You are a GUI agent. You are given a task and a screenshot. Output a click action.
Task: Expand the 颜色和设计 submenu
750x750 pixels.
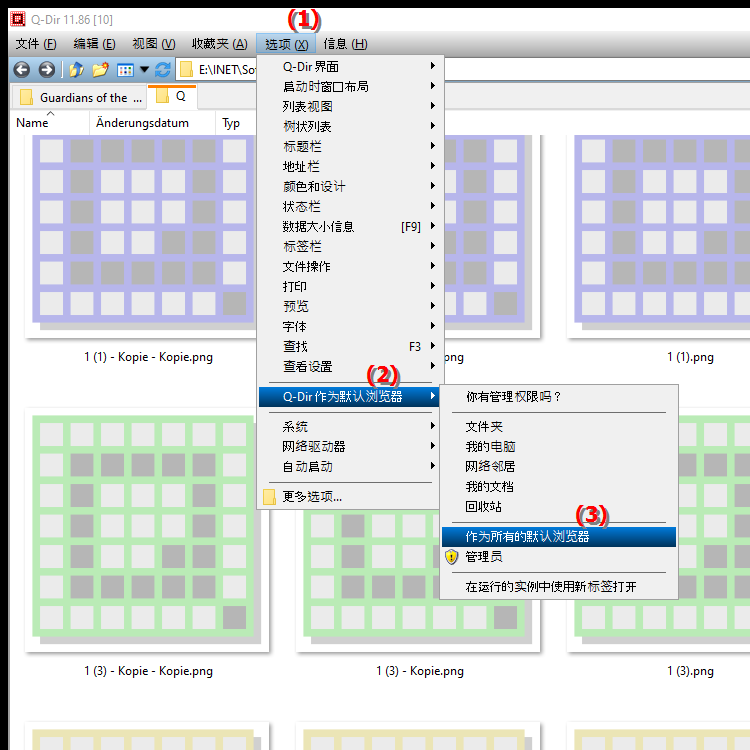click(350, 187)
